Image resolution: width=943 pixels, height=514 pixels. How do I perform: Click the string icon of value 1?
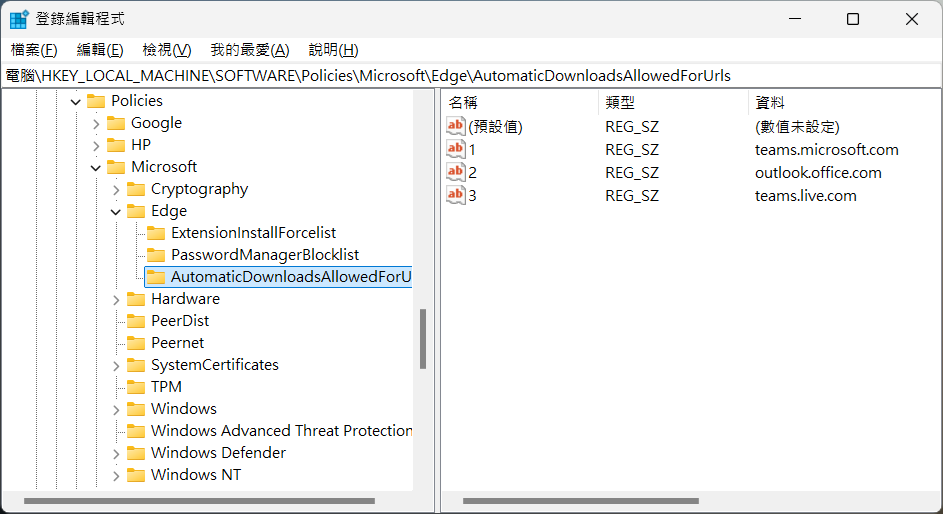(456, 150)
